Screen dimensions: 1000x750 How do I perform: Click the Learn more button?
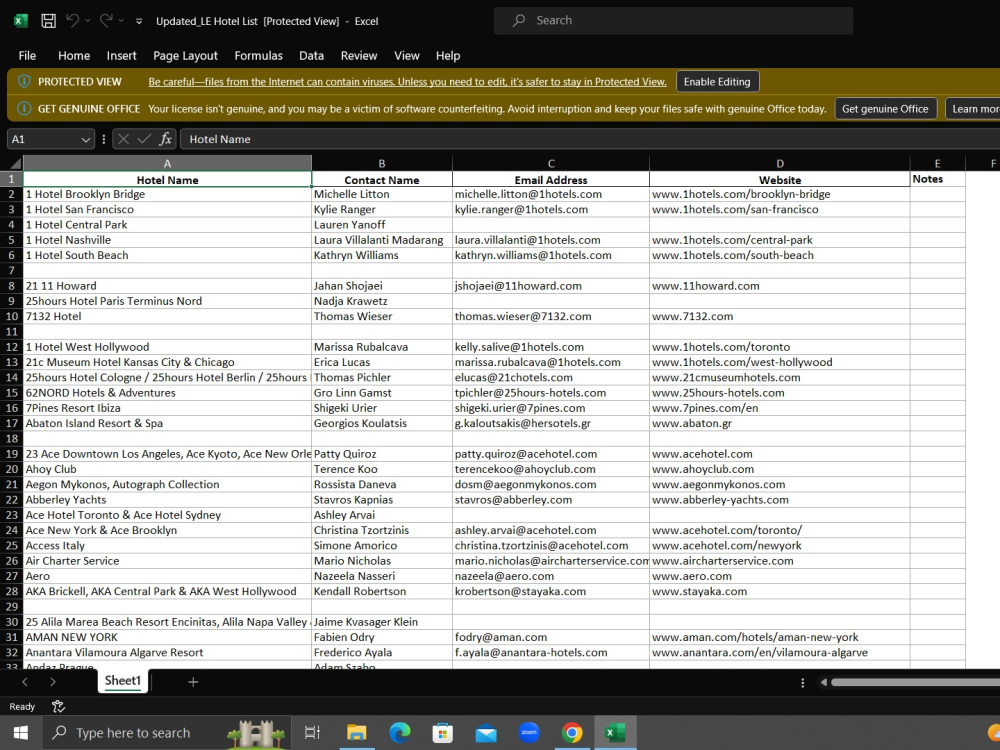[974, 108]
